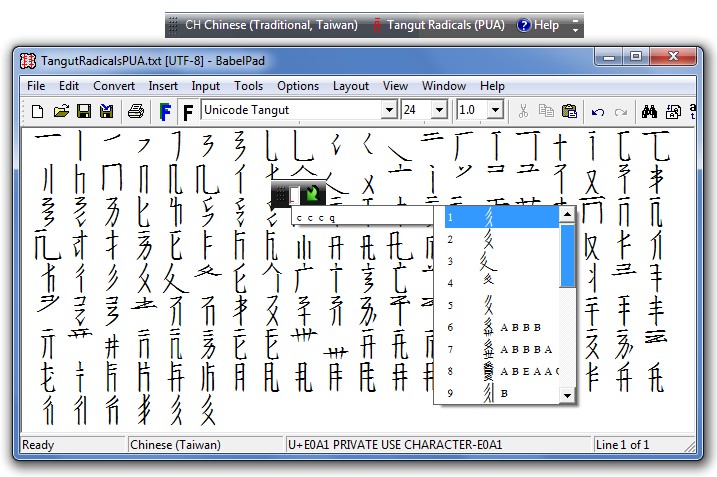The height and width of the screenshot is (477, 717).
Task: Minimize the BabelPad window
Action: pos(609,57)
